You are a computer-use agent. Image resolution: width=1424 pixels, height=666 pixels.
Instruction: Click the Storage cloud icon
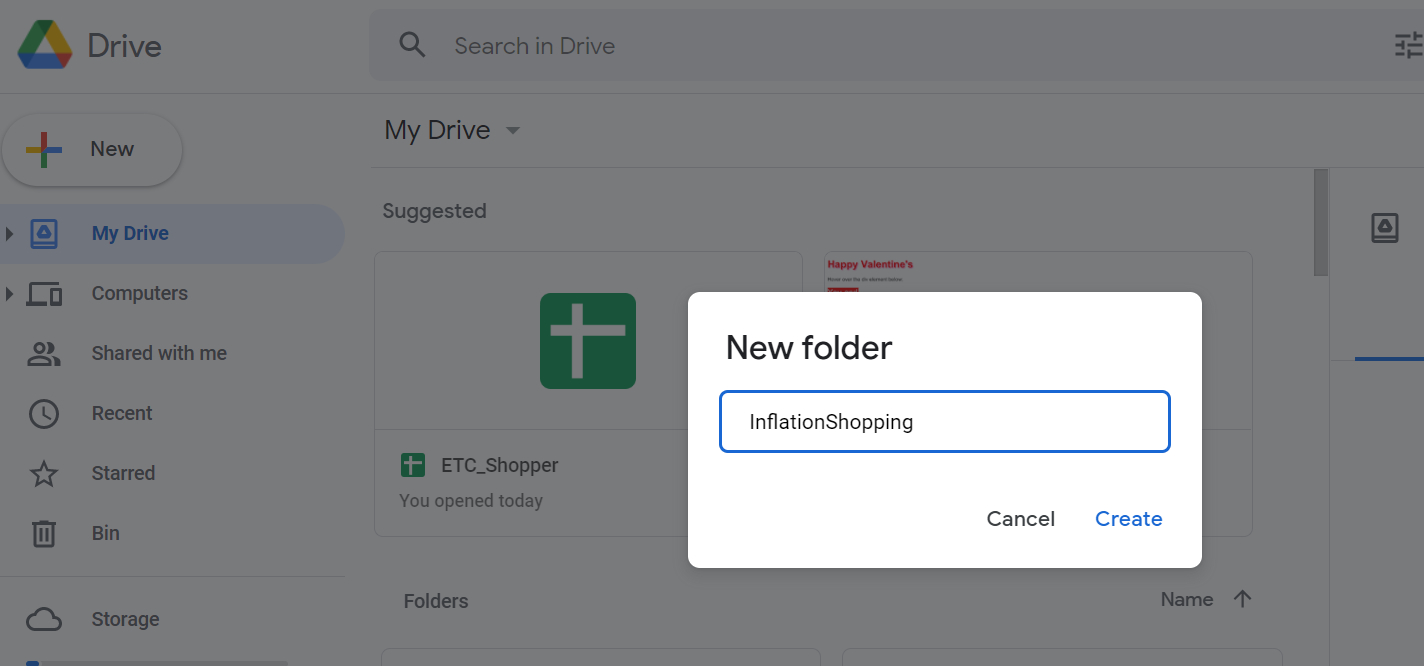coord(44,620)
